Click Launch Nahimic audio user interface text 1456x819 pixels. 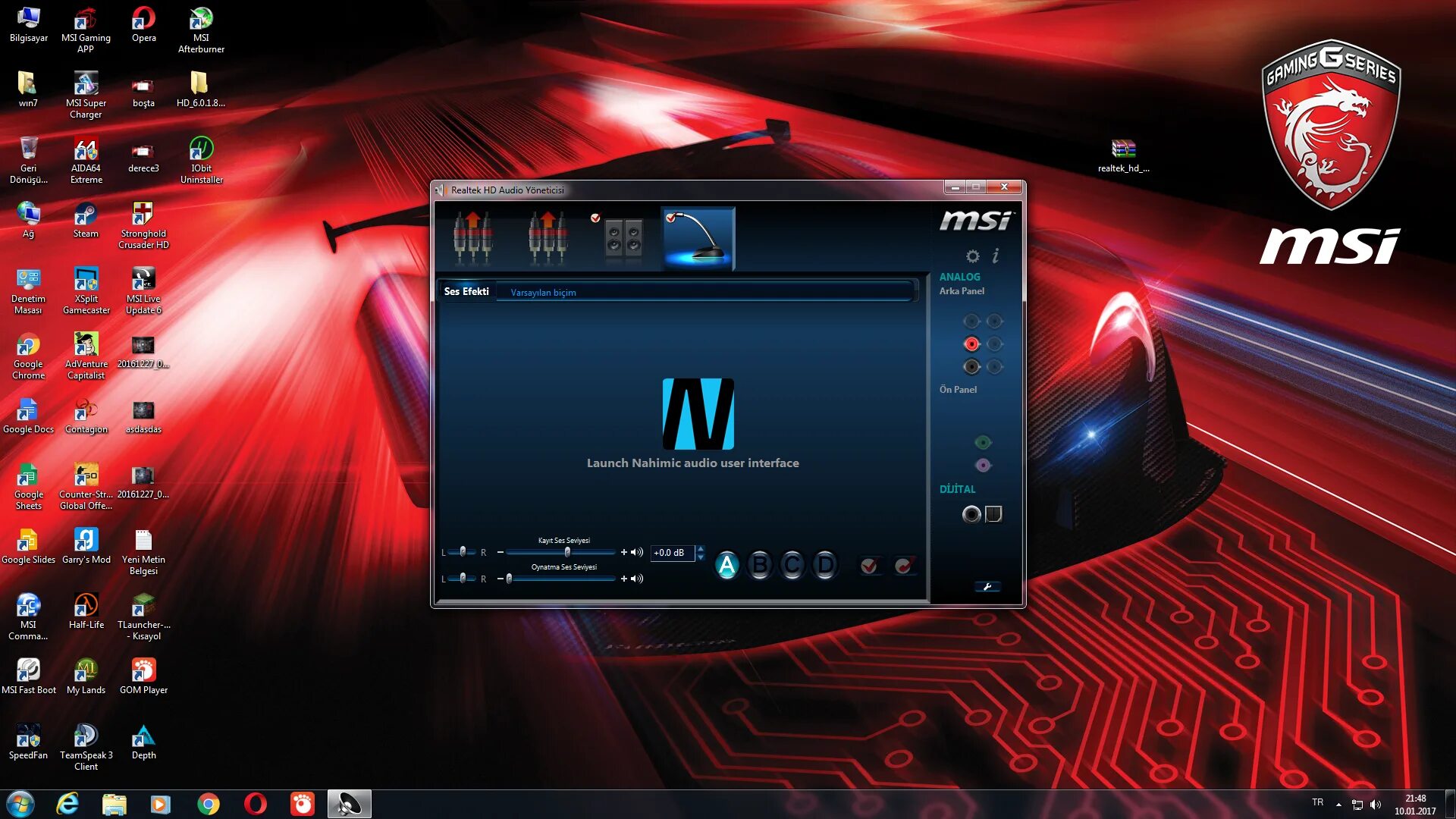(x=692, y=463)
